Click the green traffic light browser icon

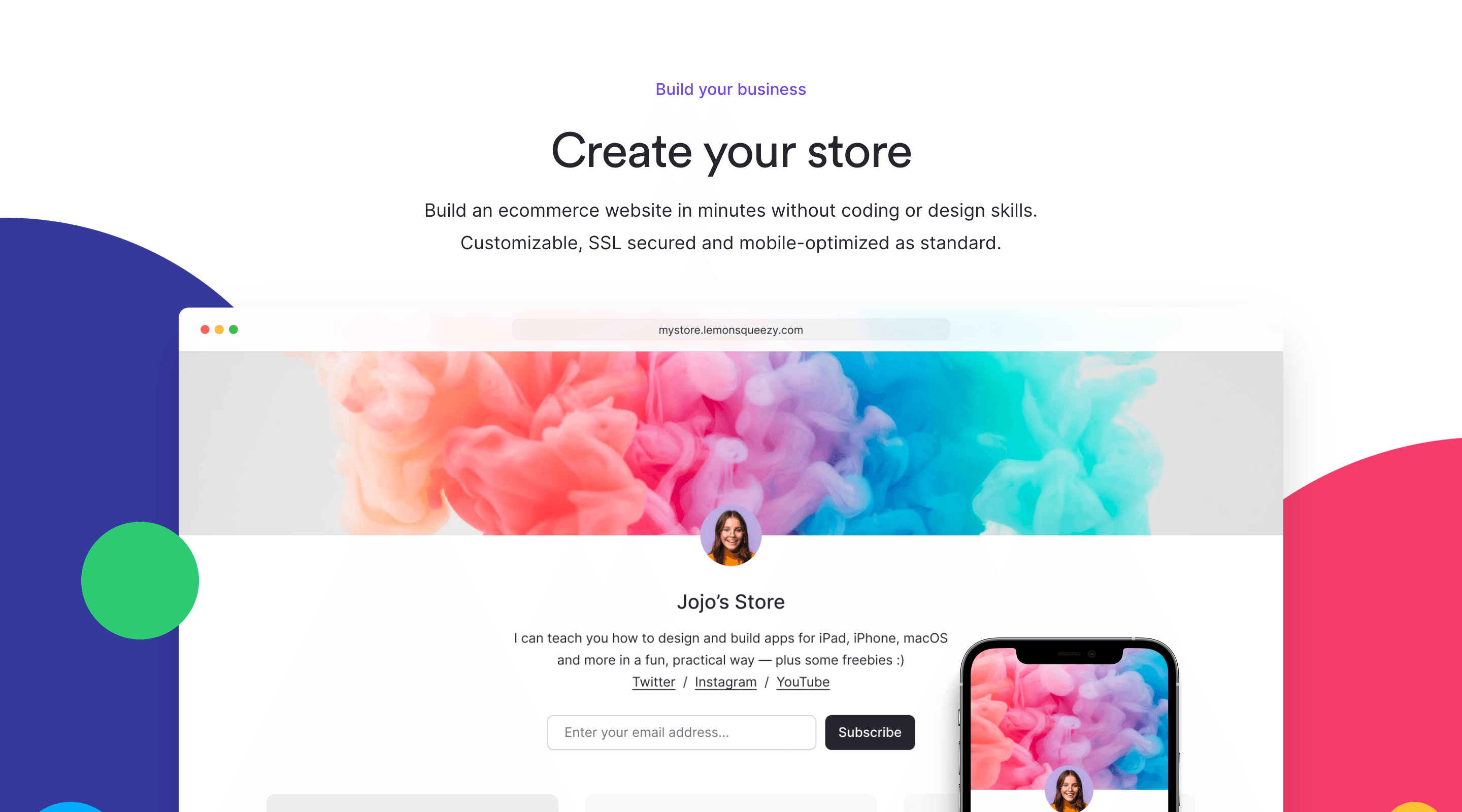pos(233,329)
